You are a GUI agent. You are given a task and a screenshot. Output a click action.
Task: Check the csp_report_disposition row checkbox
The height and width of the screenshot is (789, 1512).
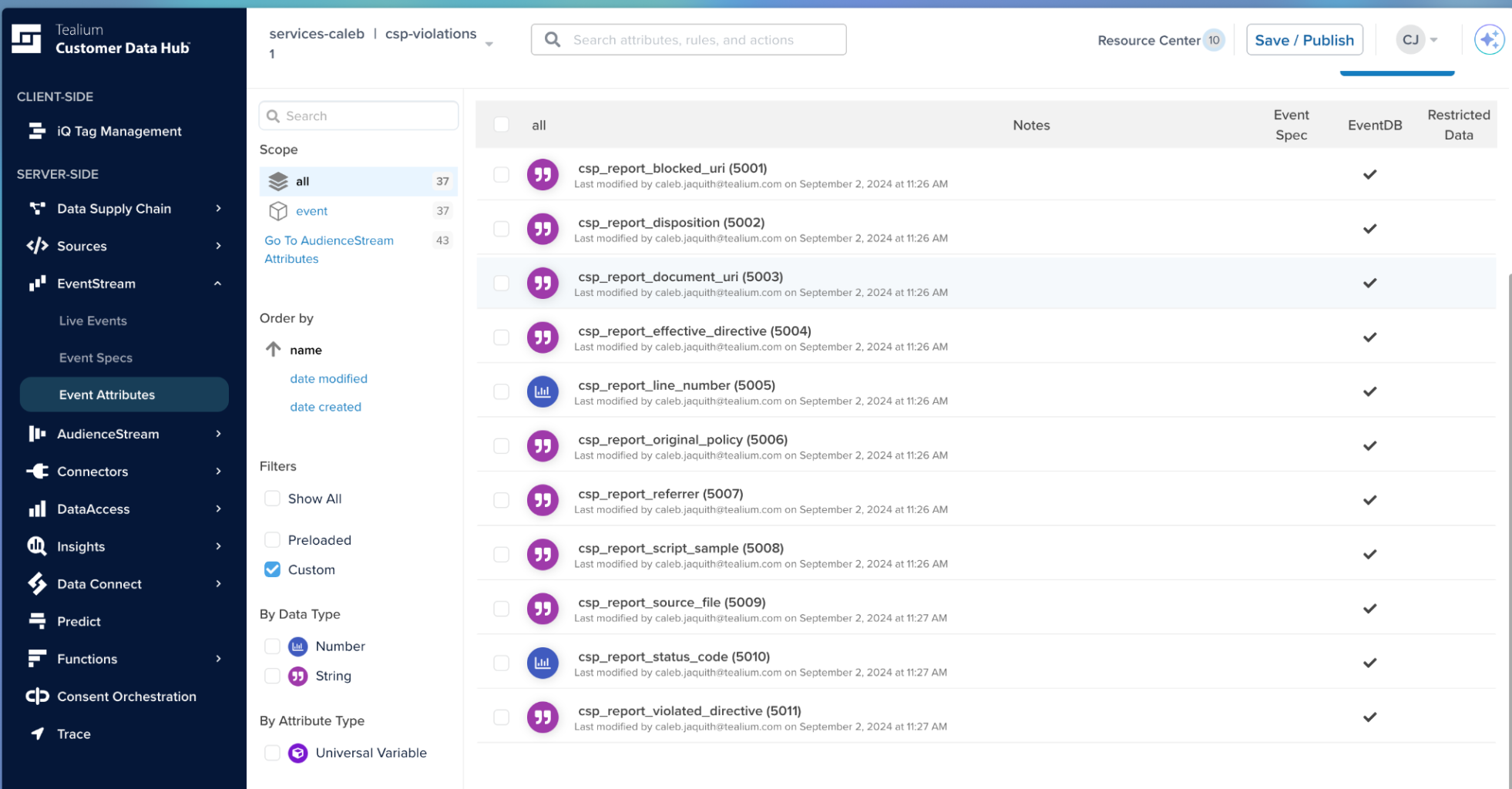[x=502, y=229]
